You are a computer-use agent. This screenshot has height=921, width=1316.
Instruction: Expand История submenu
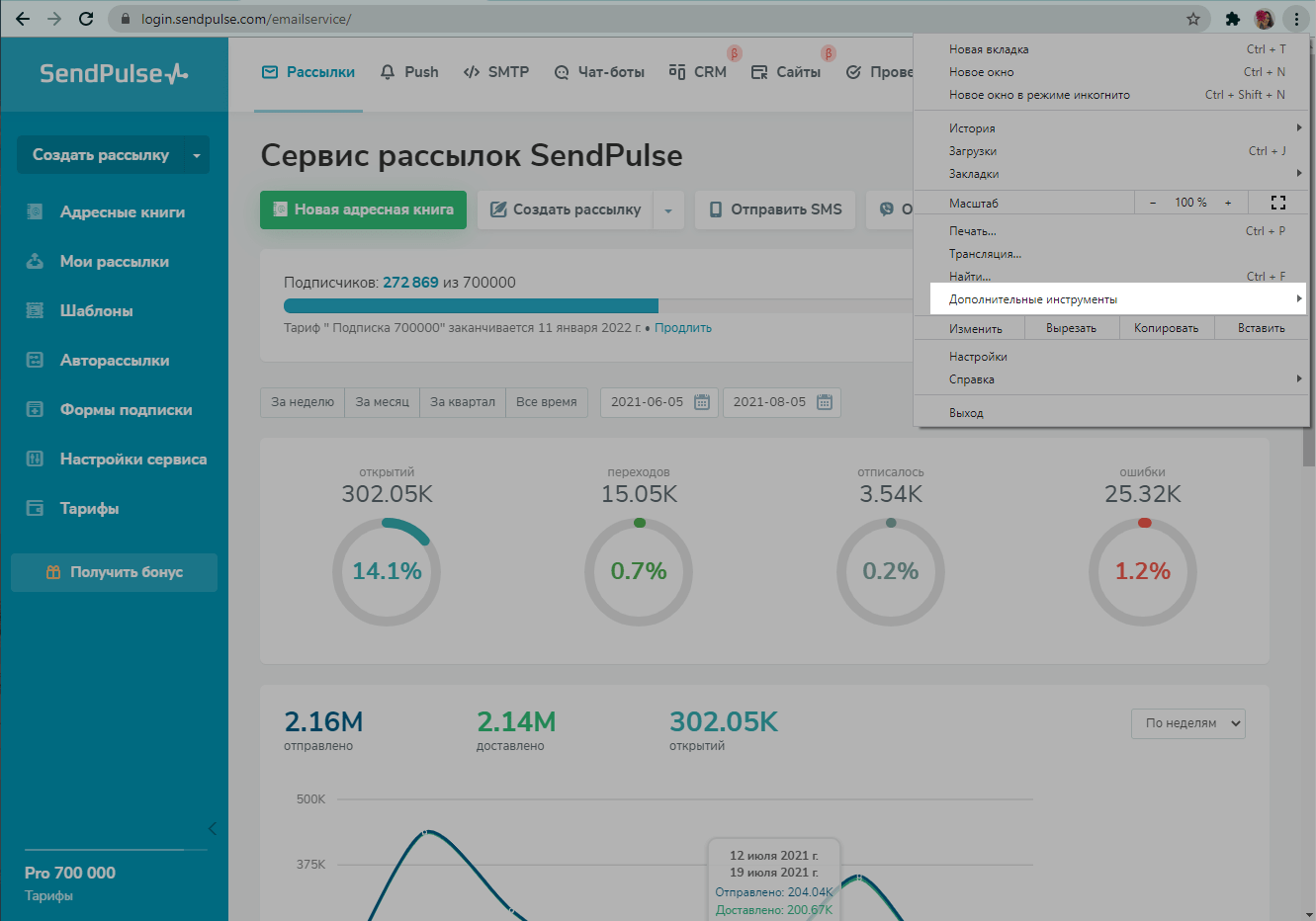click(1112, 128)
